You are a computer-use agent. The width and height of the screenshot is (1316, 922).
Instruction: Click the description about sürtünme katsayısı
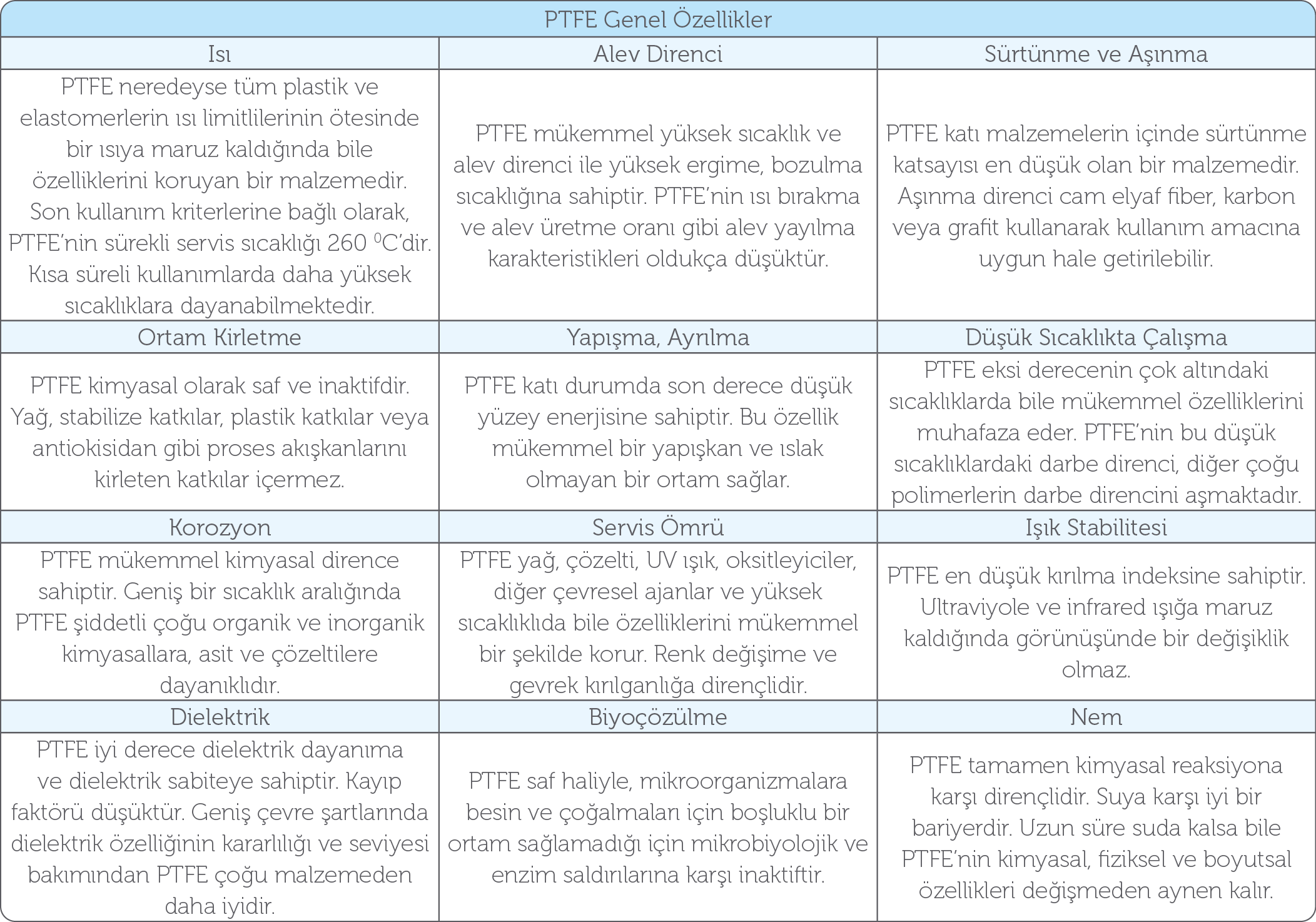tap(1096, 150)
